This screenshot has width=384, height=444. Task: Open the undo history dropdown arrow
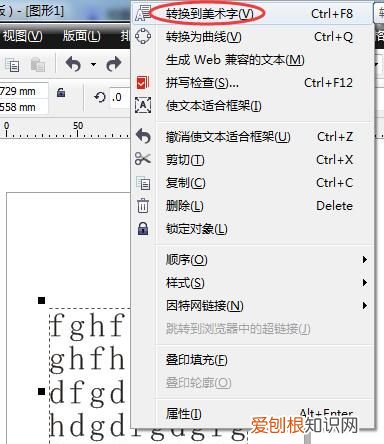tap(93, 64)
